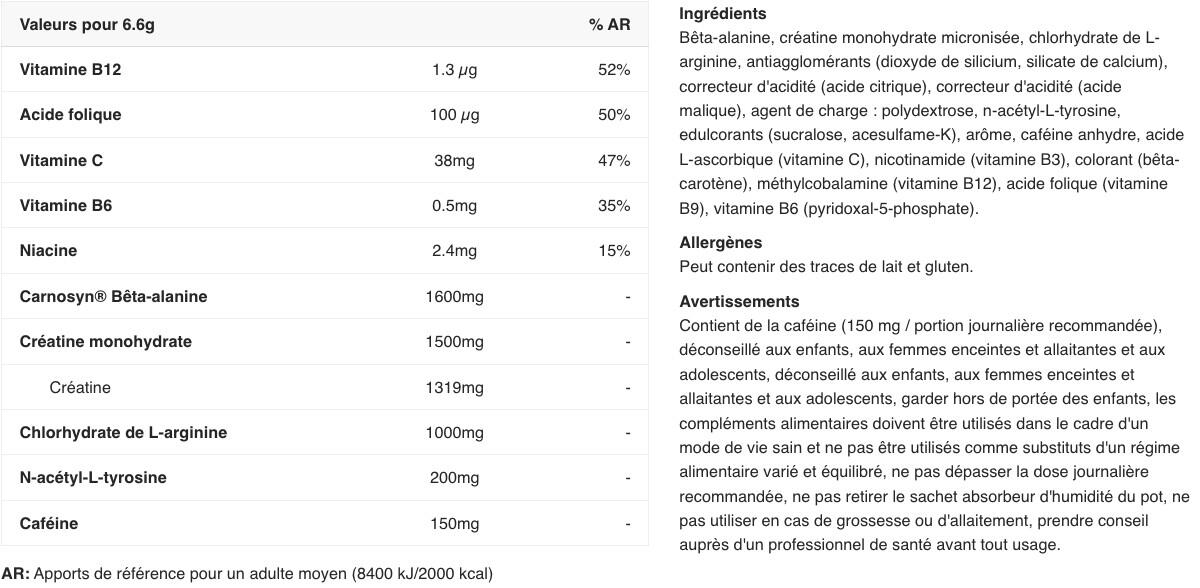
Task: Click the Allergènes heading
Action: [720, 243]
